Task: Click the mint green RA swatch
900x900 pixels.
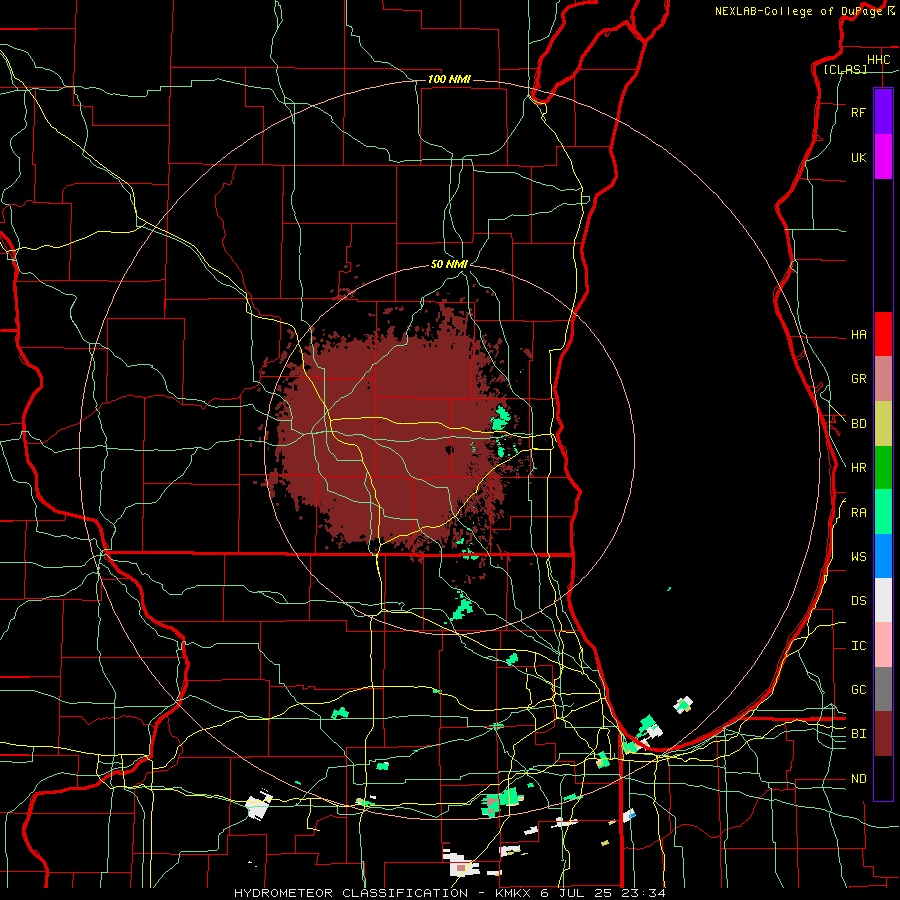Action: (883, 512)
